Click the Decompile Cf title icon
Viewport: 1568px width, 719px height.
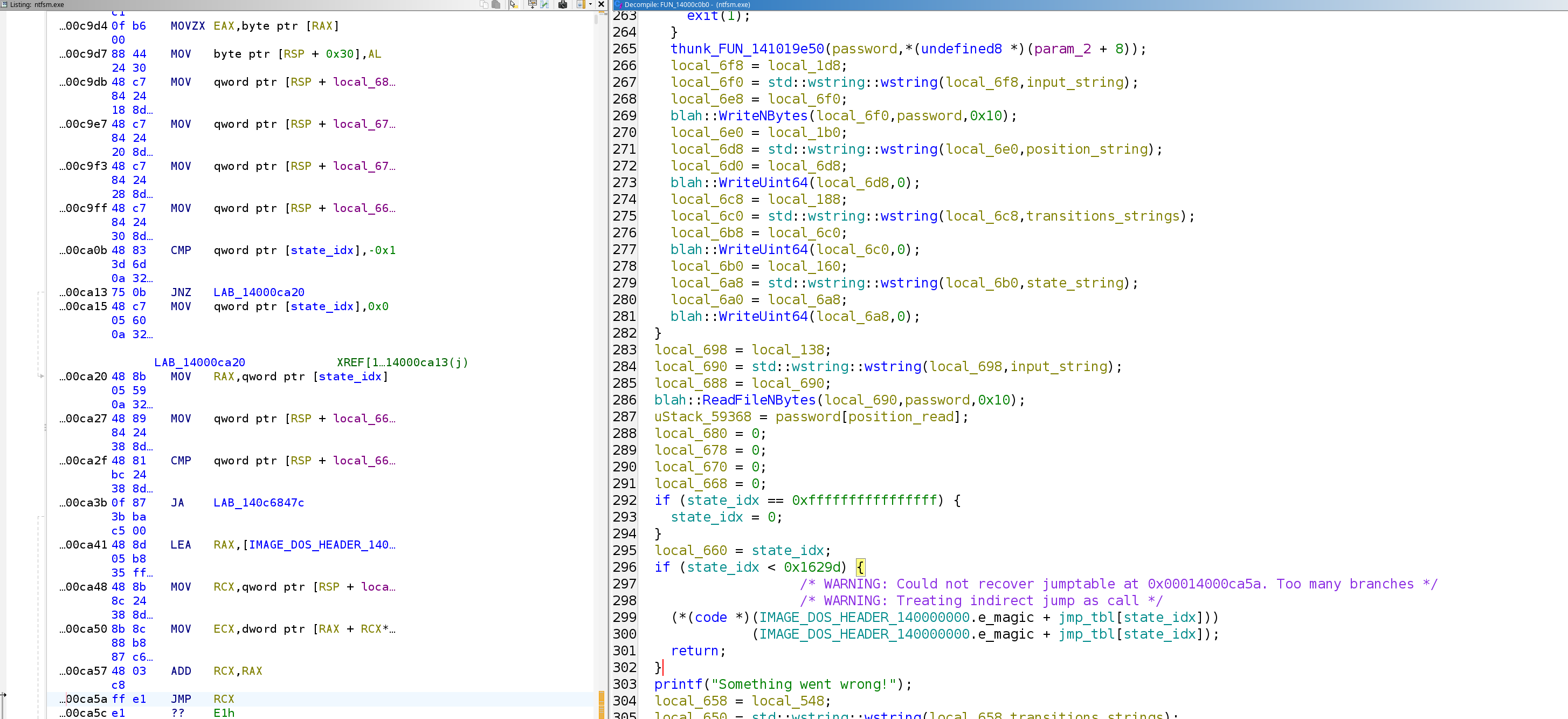pos(618,4)
